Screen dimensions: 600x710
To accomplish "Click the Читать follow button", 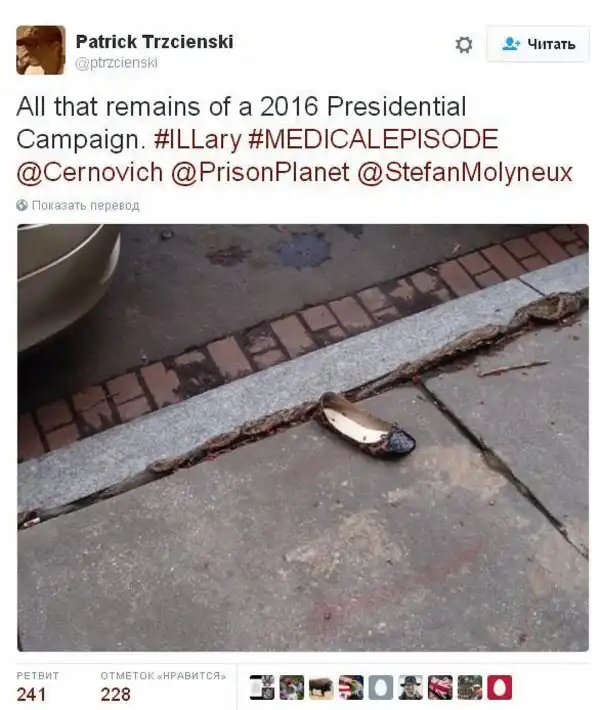I will pyautogui.click(x=538, y=44).
